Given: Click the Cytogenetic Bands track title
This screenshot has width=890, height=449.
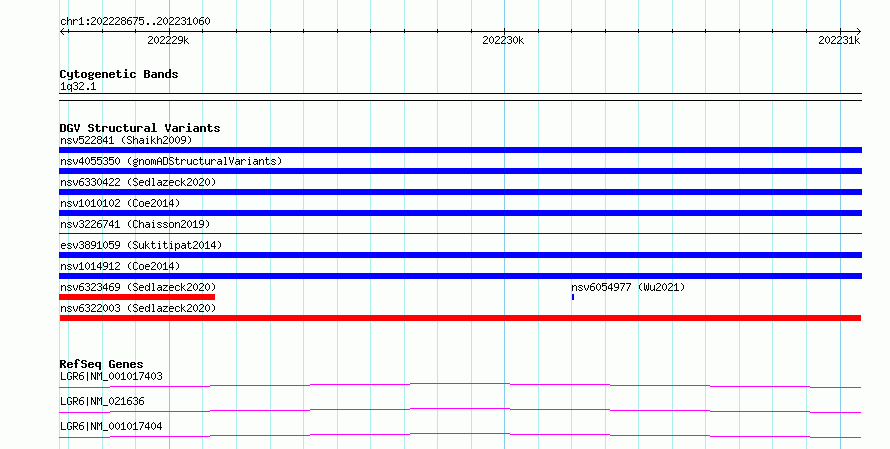Looking at the screenshot, I should pos(119,74).
